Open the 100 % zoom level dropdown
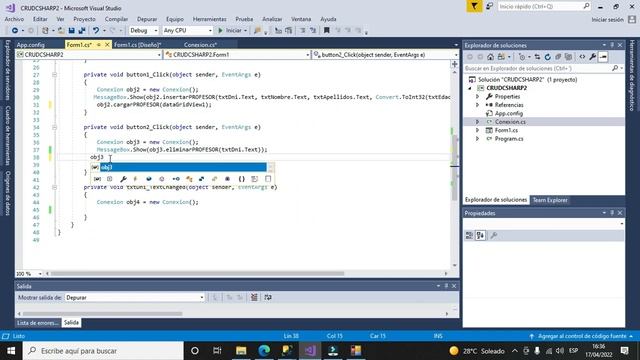Image resolution: width=640 pixels, height=360 pixels. (29, 273)
